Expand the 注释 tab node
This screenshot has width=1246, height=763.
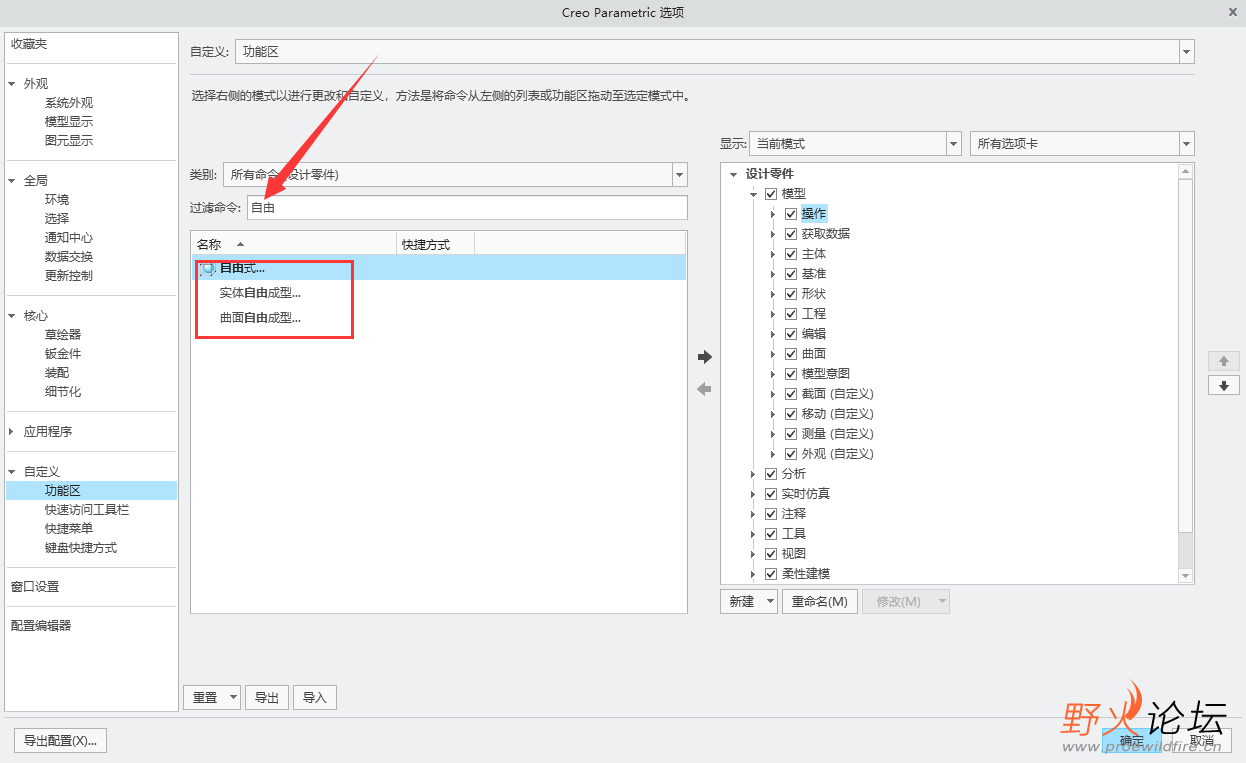753,514
